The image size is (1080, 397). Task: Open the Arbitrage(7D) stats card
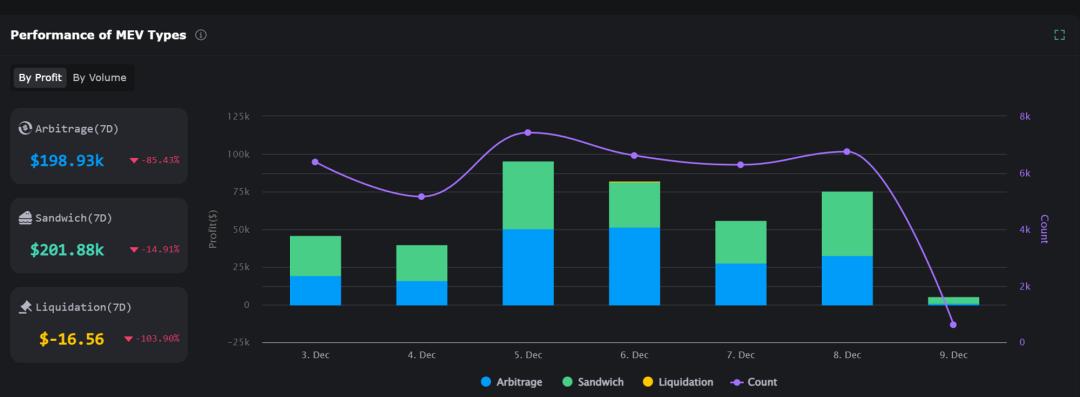[x=98, y=145]
